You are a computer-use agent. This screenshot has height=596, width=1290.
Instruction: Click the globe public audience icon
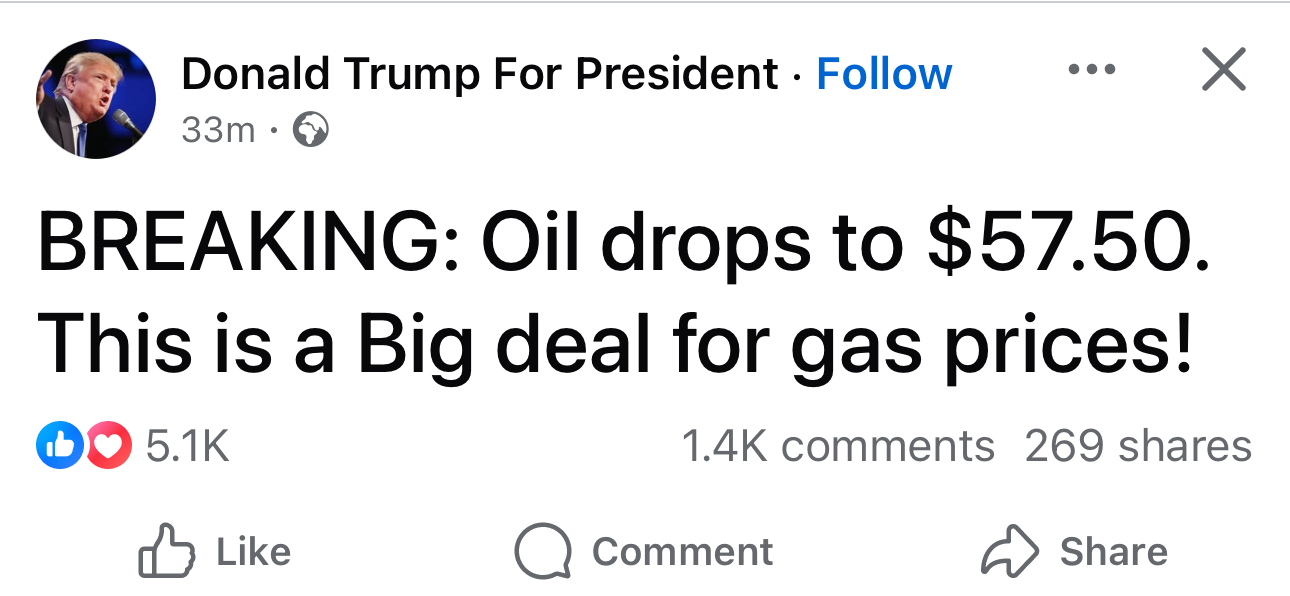point(311,130)
